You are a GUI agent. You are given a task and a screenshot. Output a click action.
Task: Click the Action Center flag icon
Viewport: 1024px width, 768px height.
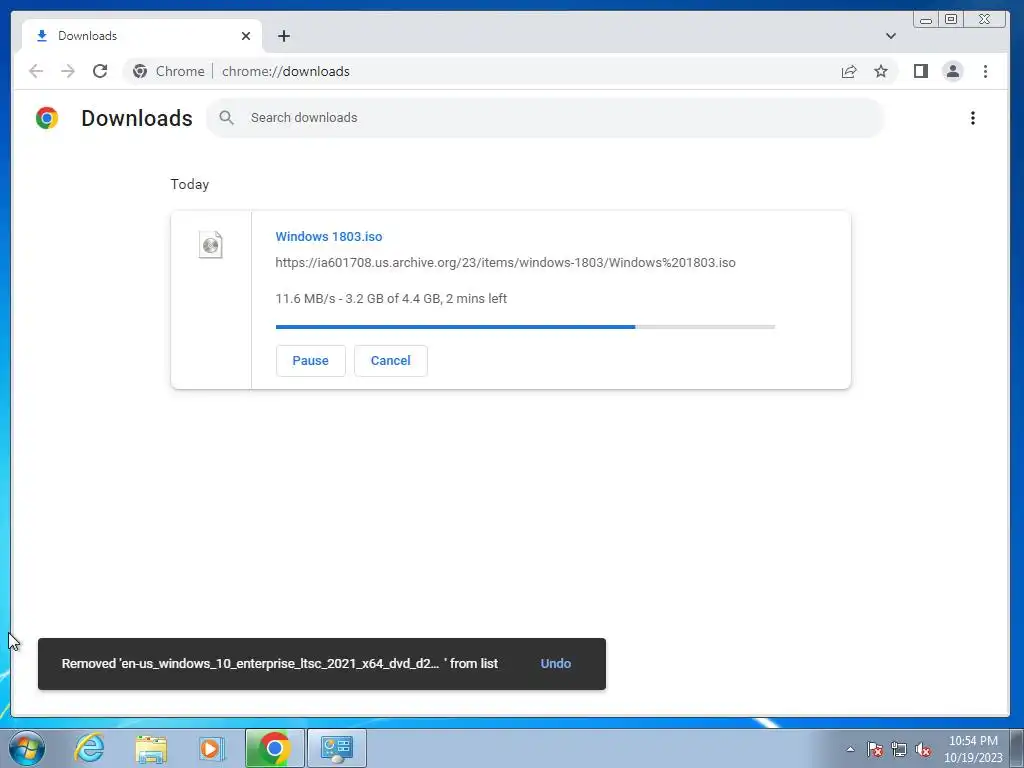click(875, 749)
